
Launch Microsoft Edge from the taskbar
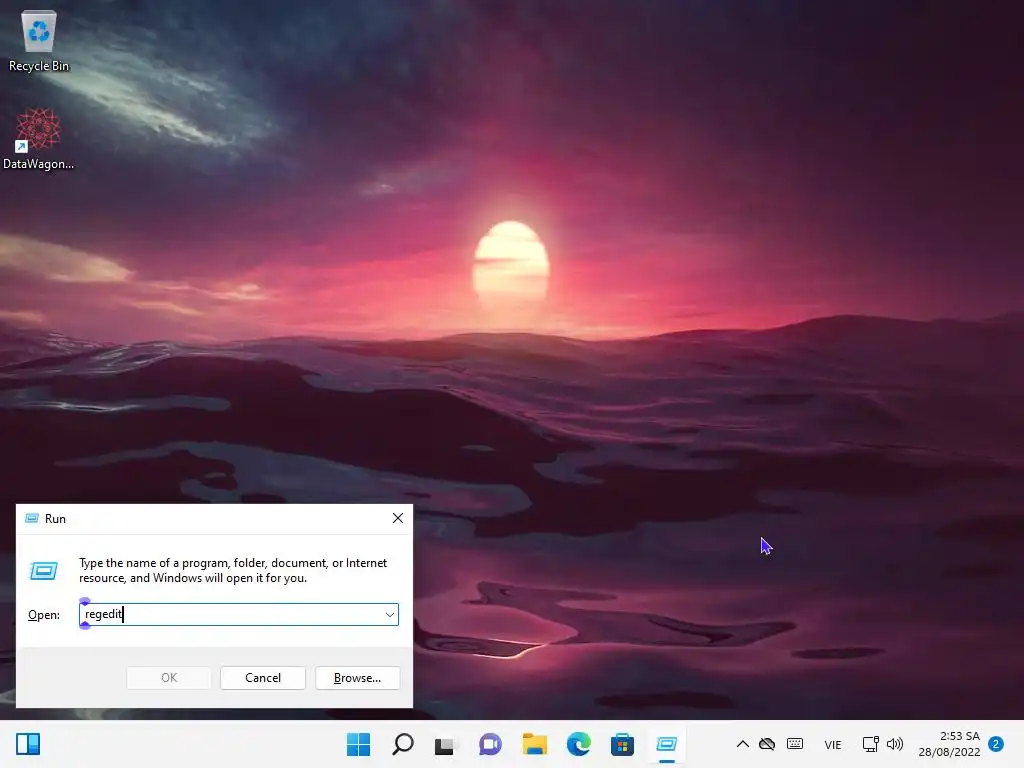point(579,744)
